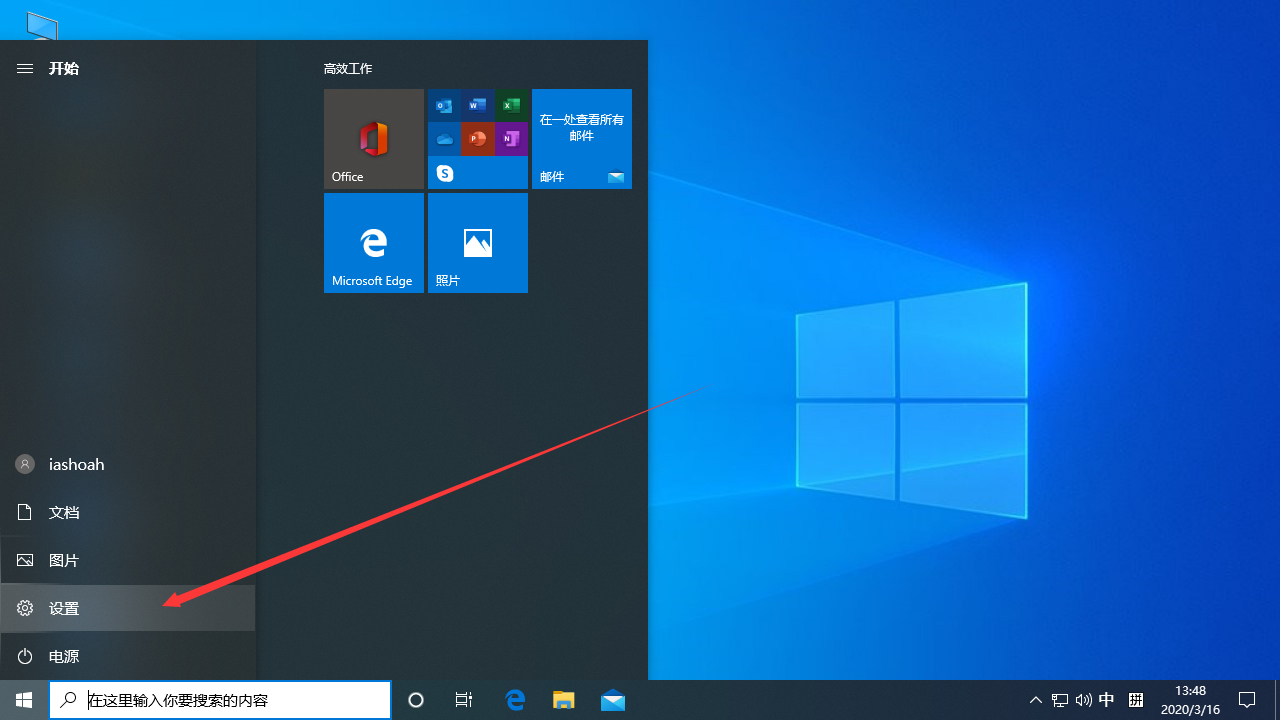This screenshot has width=1280, height=720.
Task: Toggle input method with the 中 indicator
Action: coord(1106,699)
